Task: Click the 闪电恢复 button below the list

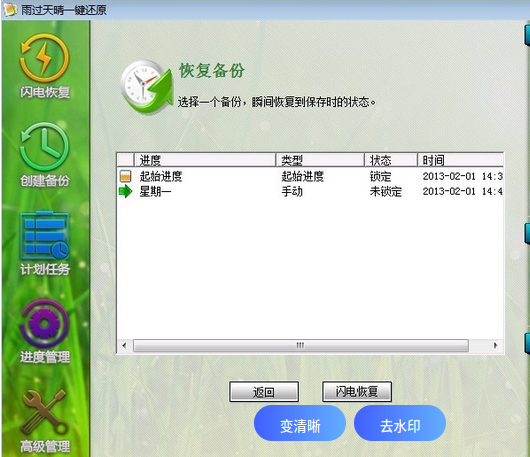Action: pyautogui.click(x=357, y=391)
